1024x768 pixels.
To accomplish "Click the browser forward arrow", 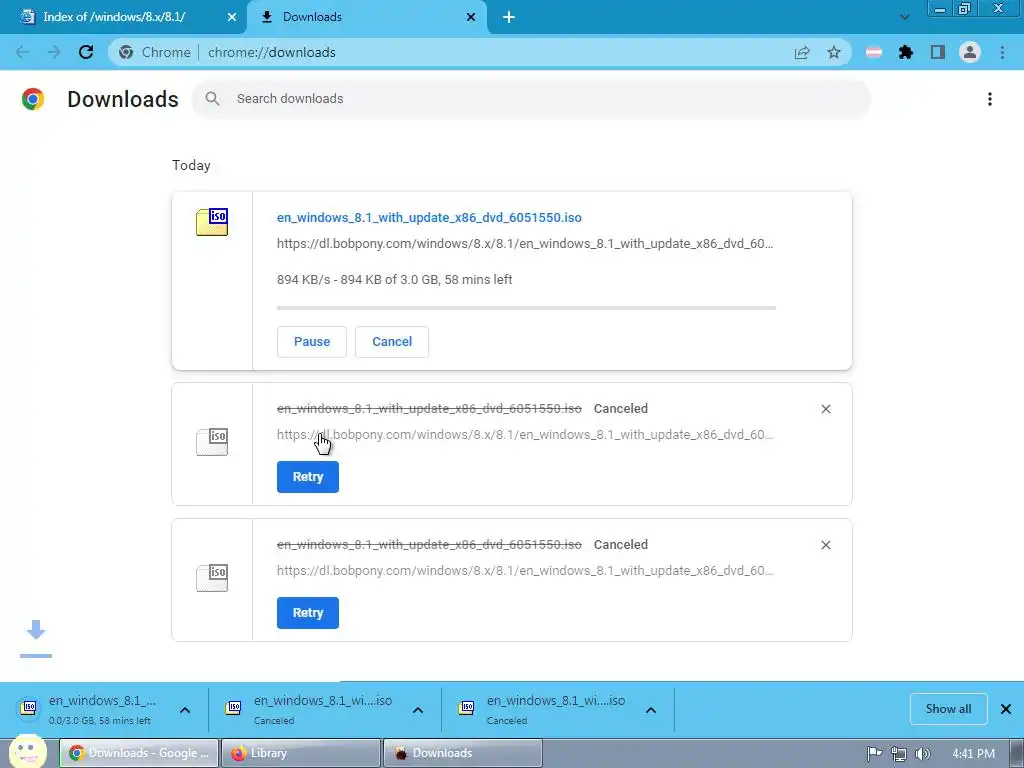I will point(54,52).
